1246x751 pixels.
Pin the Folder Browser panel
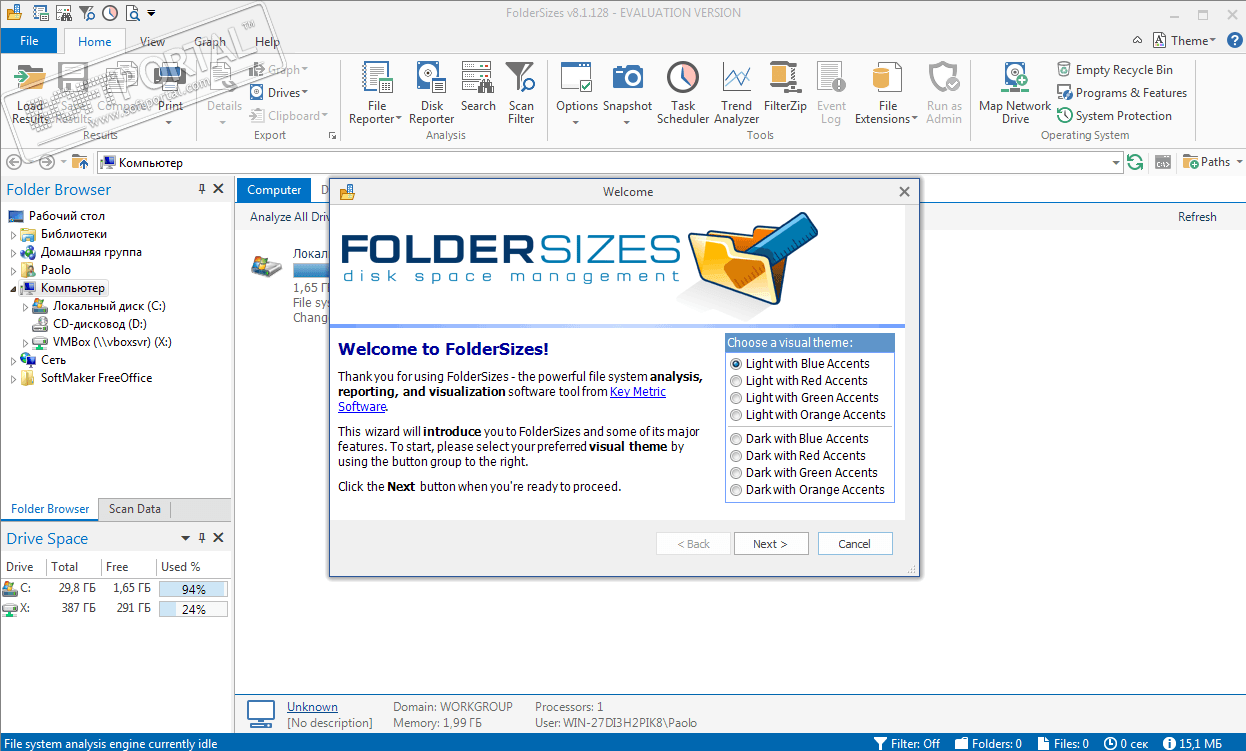pos(202,189)
